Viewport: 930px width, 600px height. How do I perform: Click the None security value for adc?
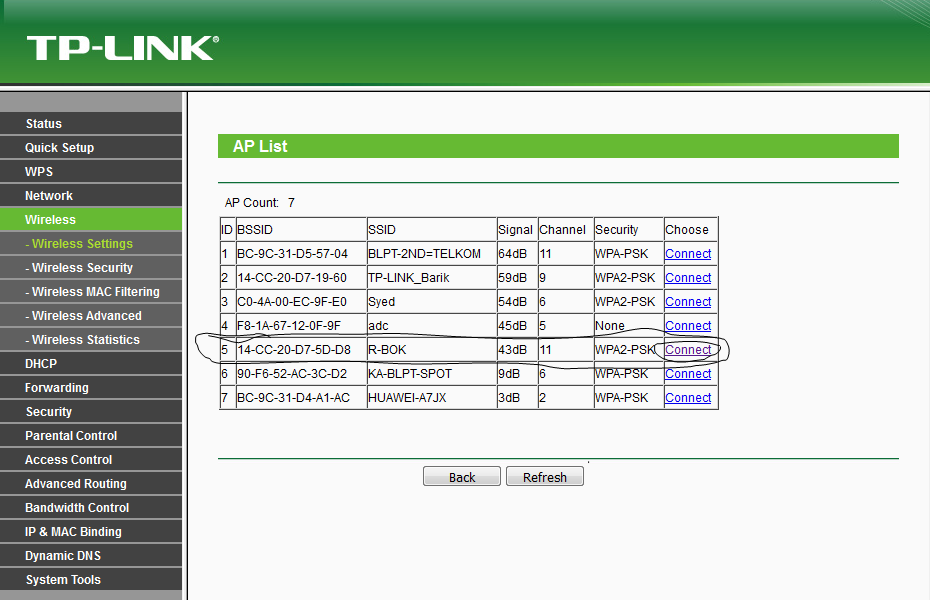[610, 325]
